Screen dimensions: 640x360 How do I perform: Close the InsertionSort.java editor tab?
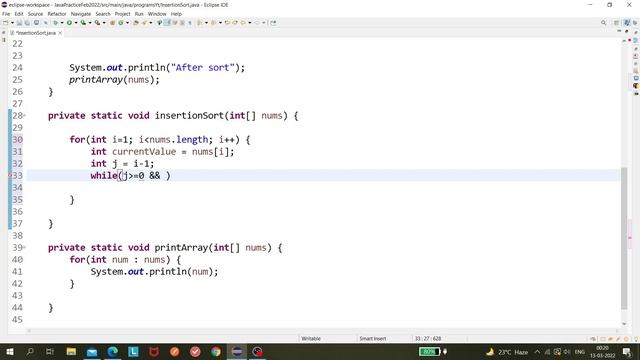coord(60,33)
